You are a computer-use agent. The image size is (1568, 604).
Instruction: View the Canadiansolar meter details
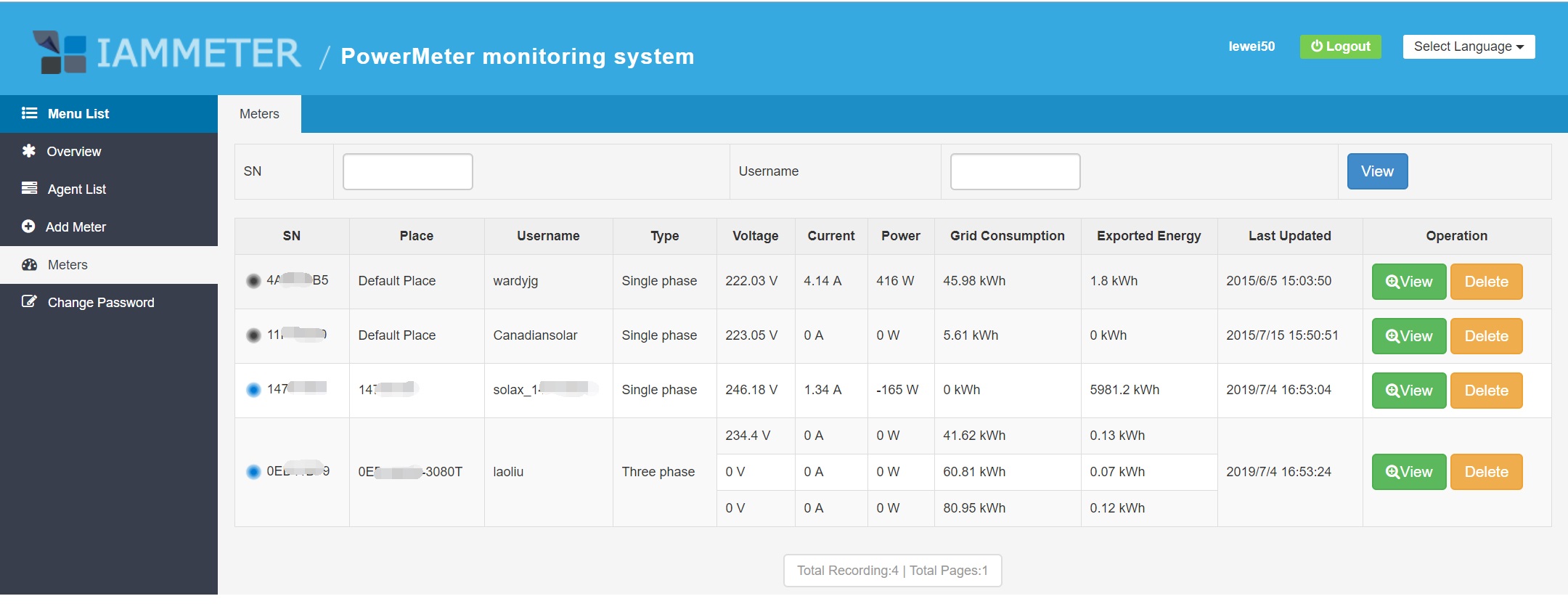point(1408,336)
